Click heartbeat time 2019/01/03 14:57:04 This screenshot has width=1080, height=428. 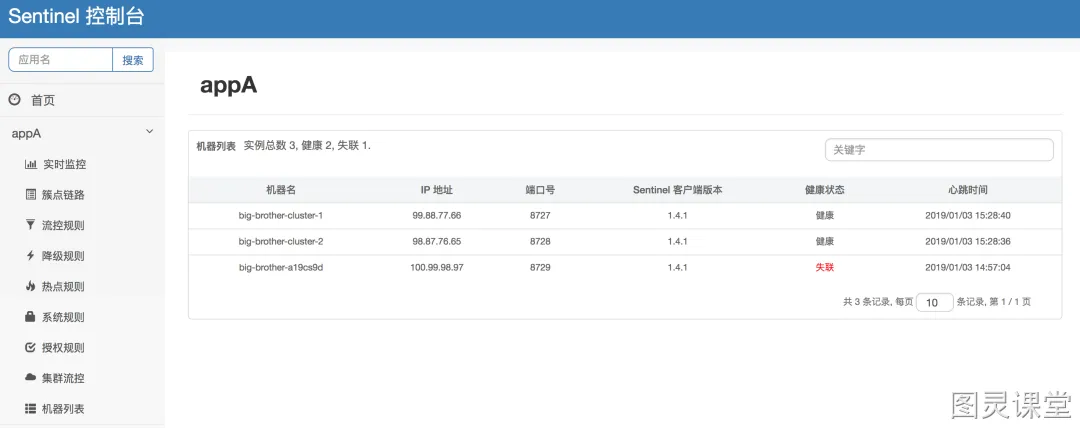click(968, 267)
